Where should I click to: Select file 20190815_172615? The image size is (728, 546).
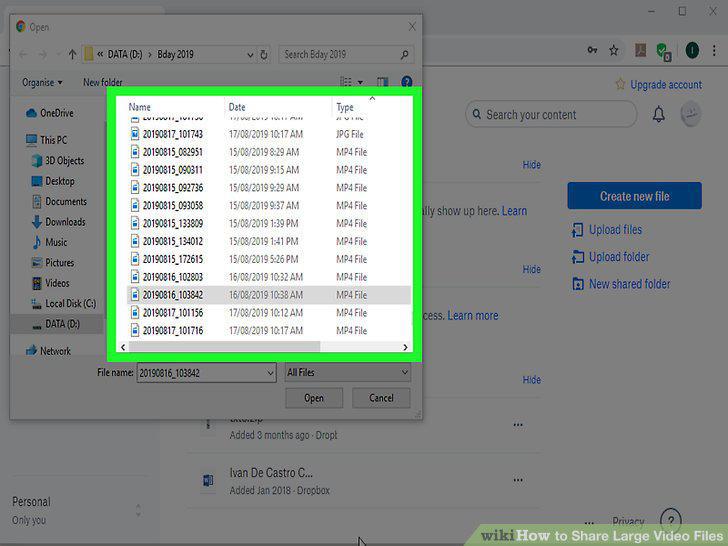click(268, 259)
